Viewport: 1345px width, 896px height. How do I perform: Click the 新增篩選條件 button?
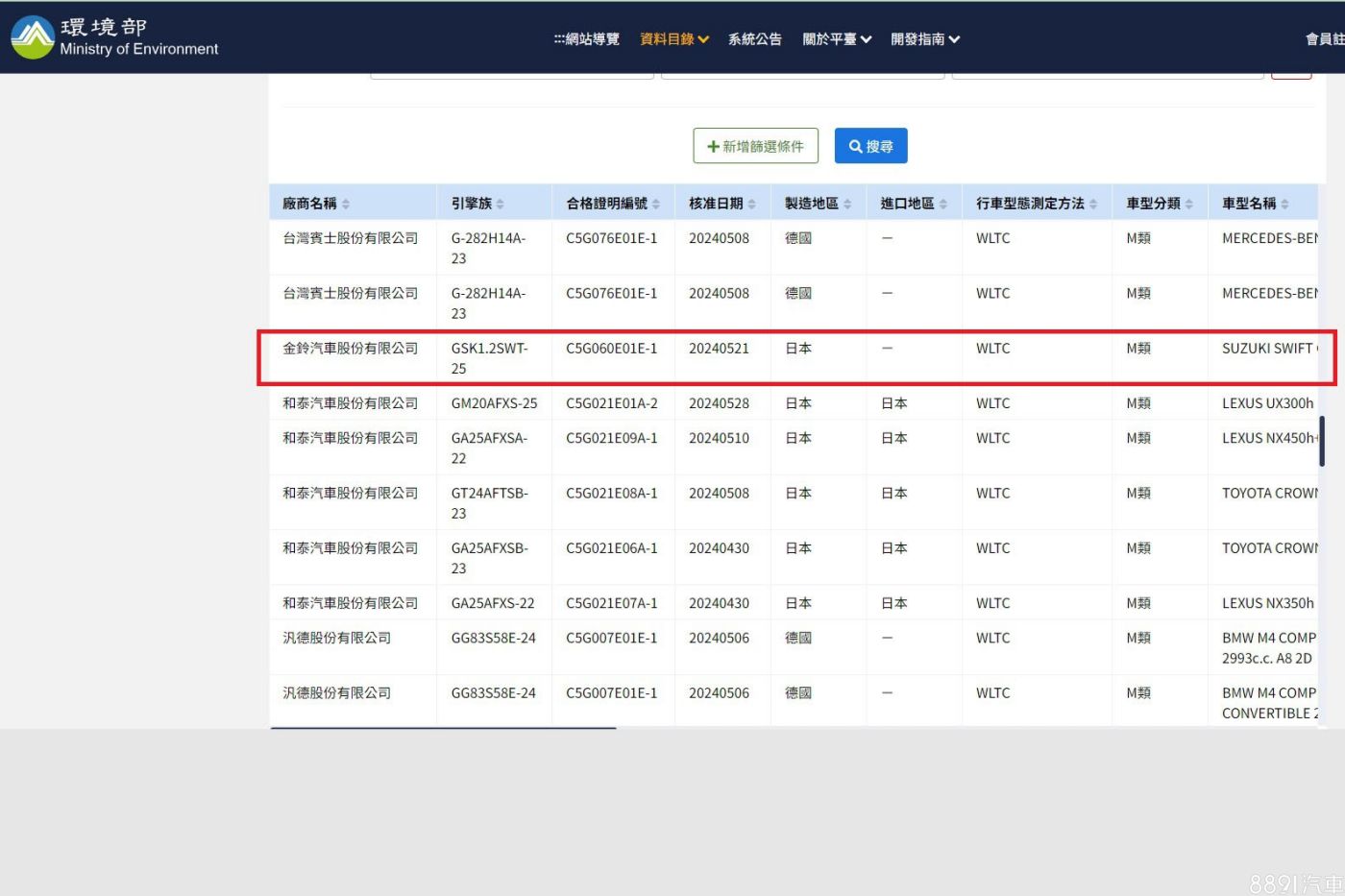(755, 146)
